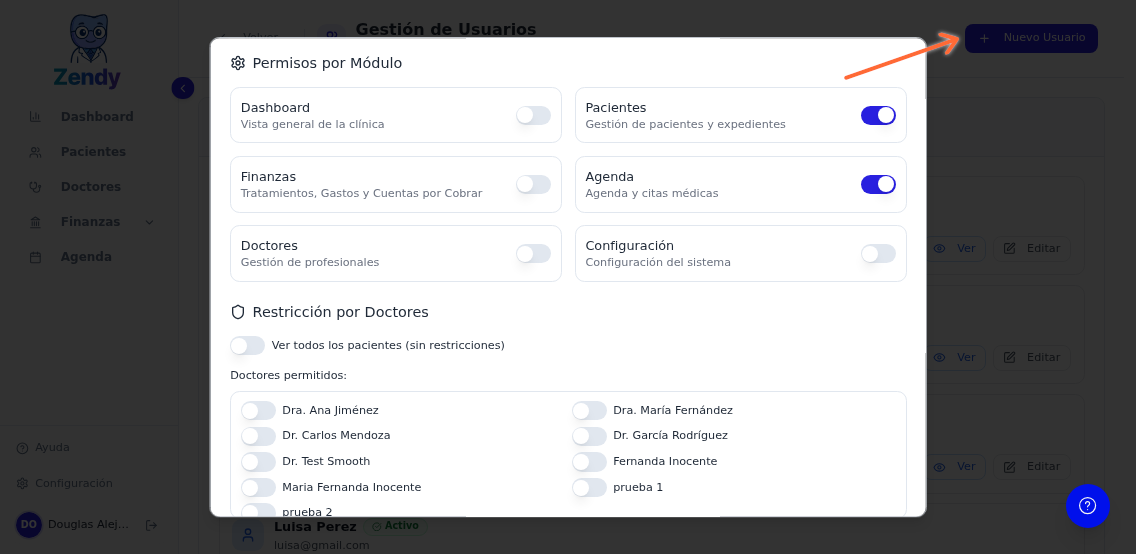The height and width of the screenshot is (554, 1136).
Task: Collapse the sidebar with the chevron button
Action: point(182,88)
